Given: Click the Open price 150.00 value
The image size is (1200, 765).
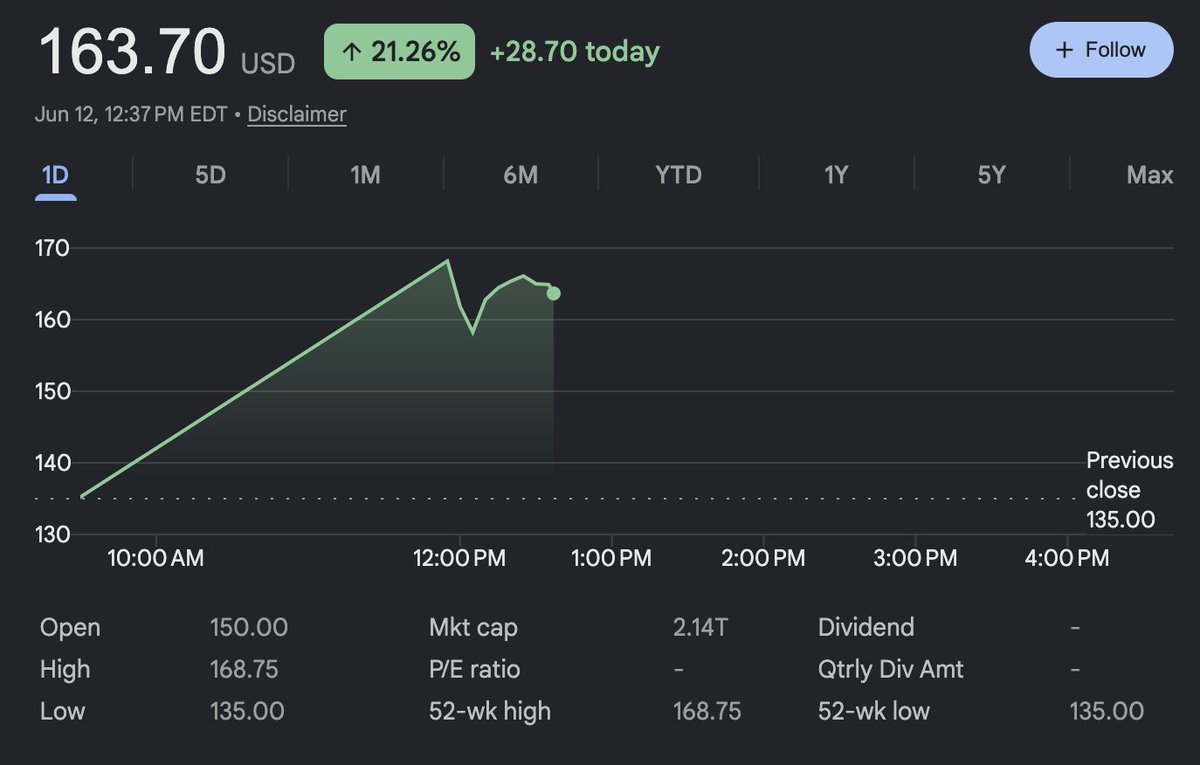Looking at the screenshot, I should click(x=248, y=628).
